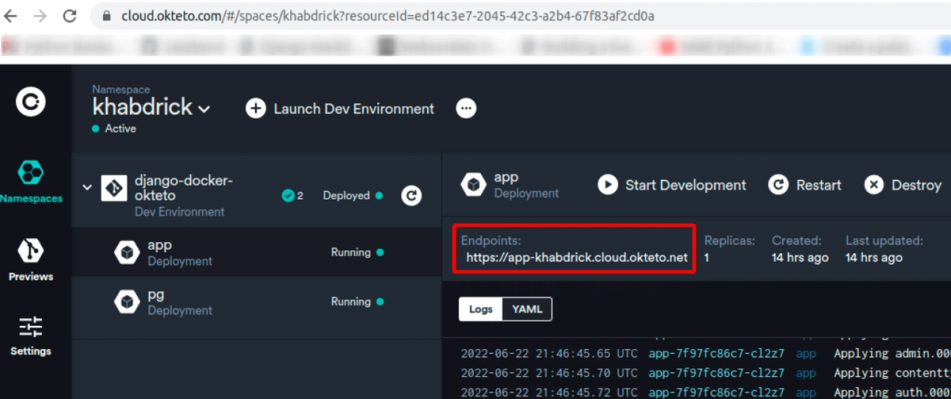This screenshot has height=399, width=951.
Task: Click the Running status of pg
Action: click(351, 301)
